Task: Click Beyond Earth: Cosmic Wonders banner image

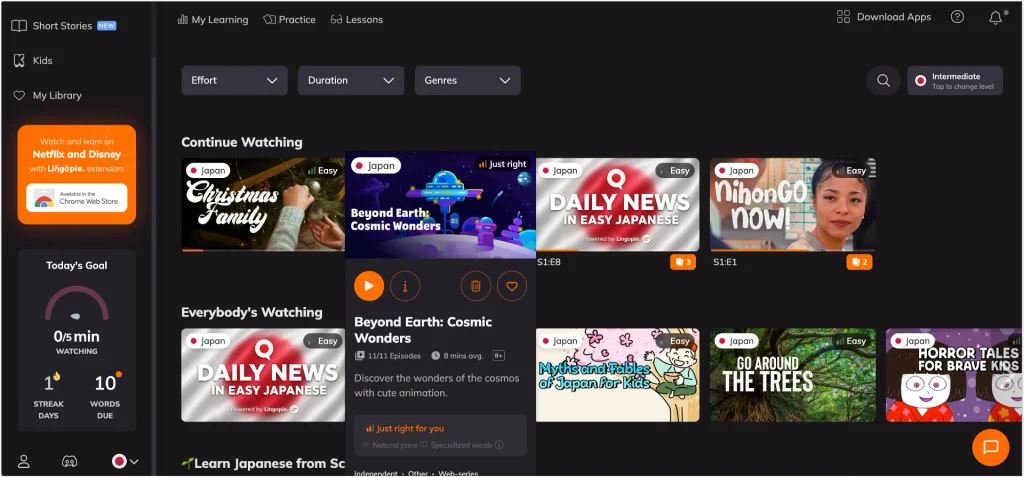Action: click(440, 205)
